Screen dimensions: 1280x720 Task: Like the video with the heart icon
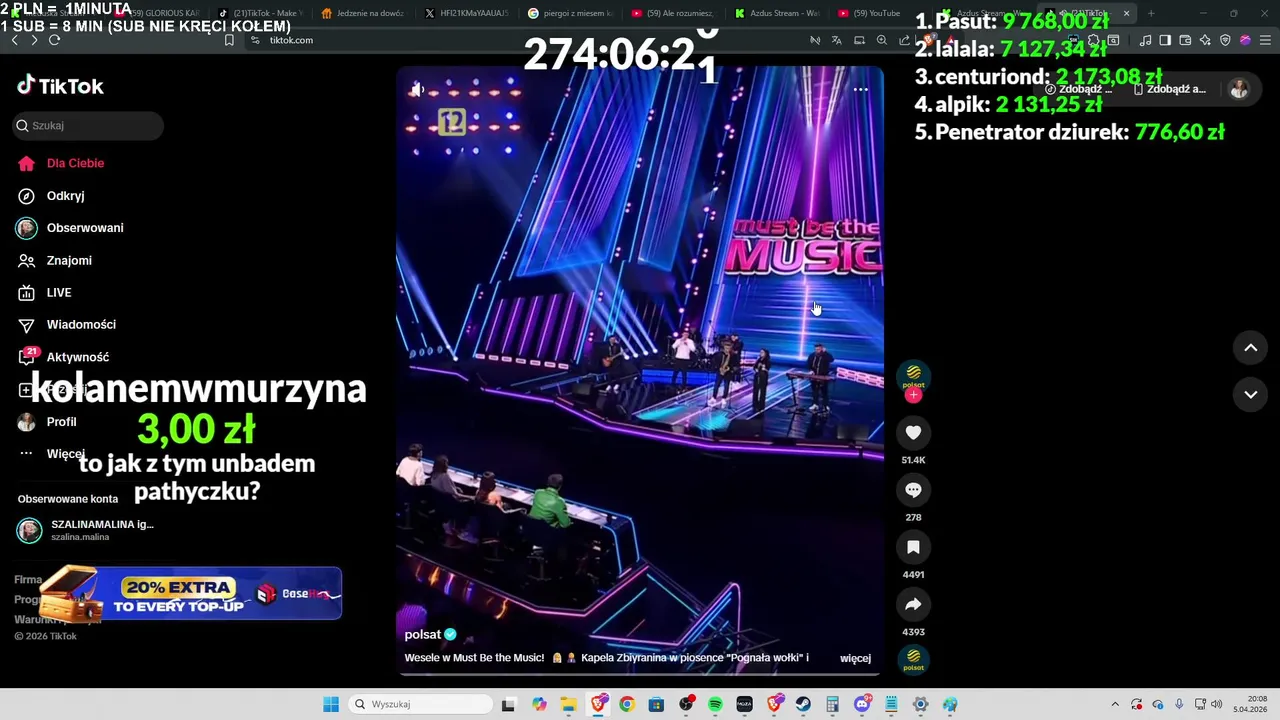913,432
